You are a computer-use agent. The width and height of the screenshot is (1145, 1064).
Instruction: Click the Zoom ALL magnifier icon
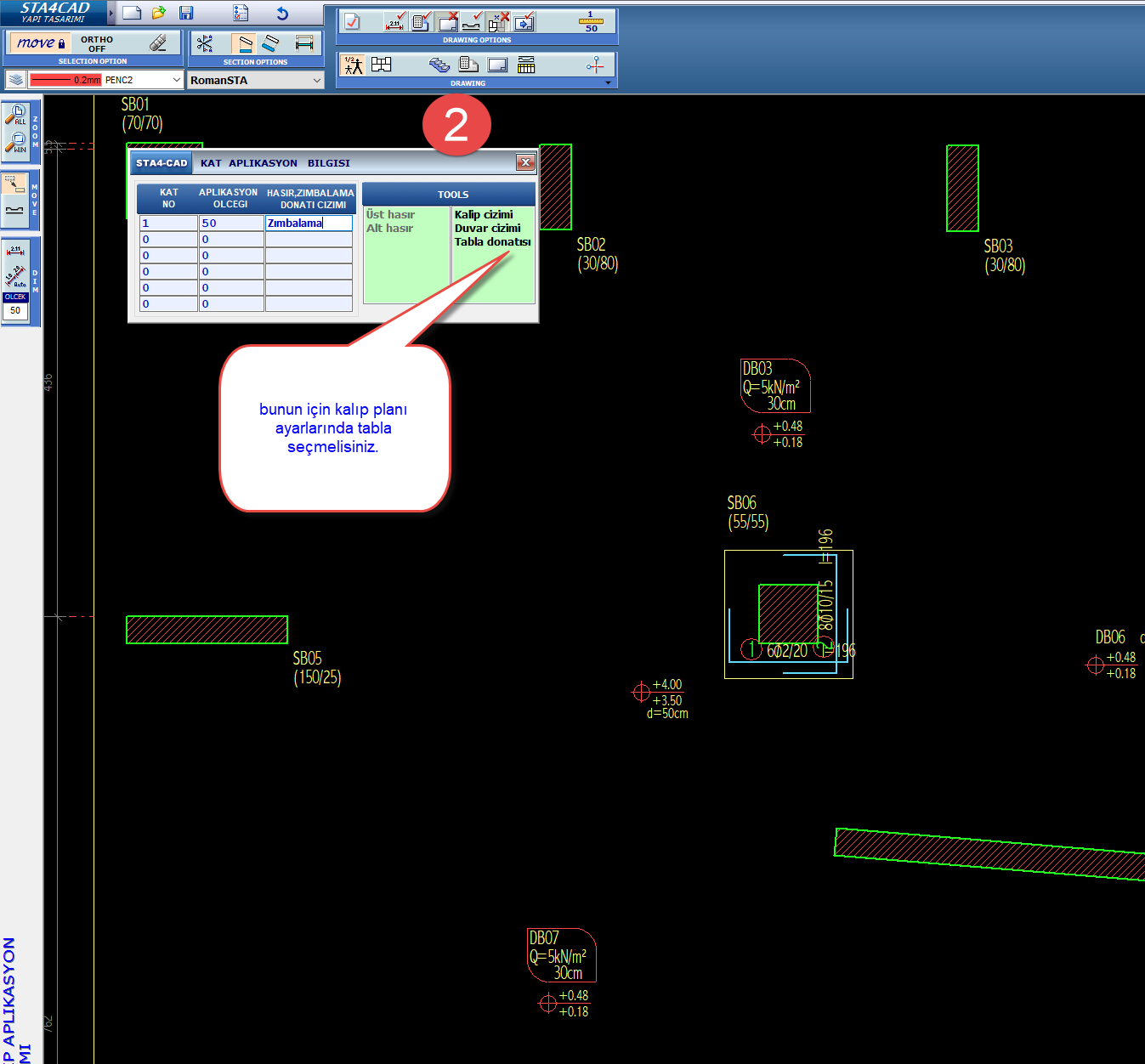[16, 114]
